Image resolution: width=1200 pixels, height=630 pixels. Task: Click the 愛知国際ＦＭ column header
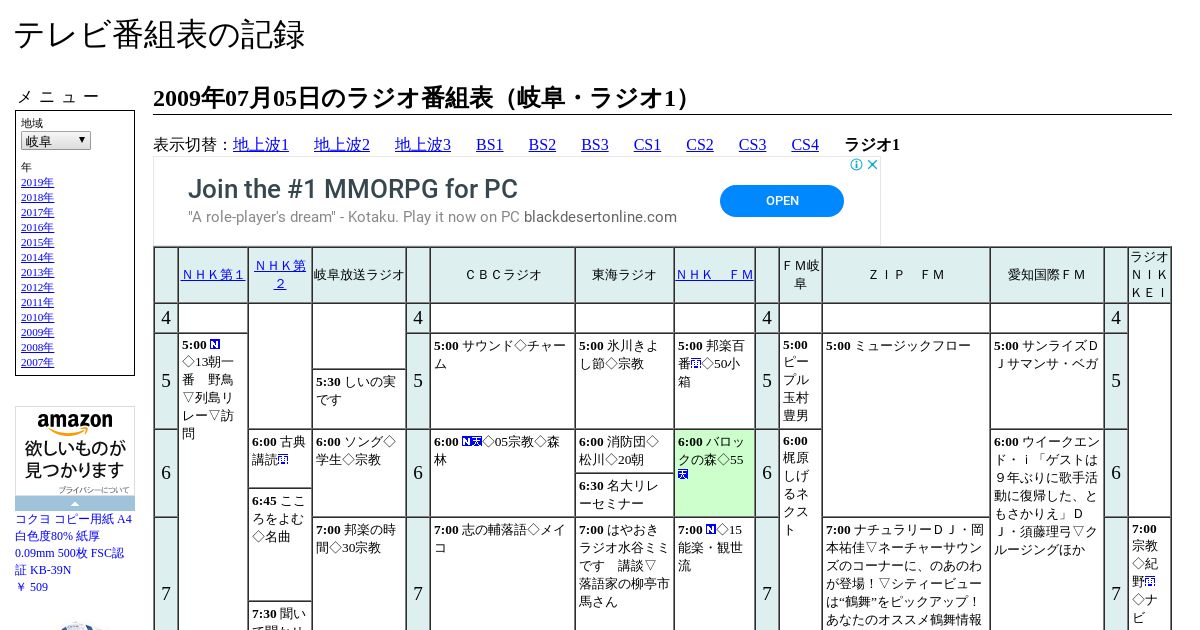(x=1047, y=275)
